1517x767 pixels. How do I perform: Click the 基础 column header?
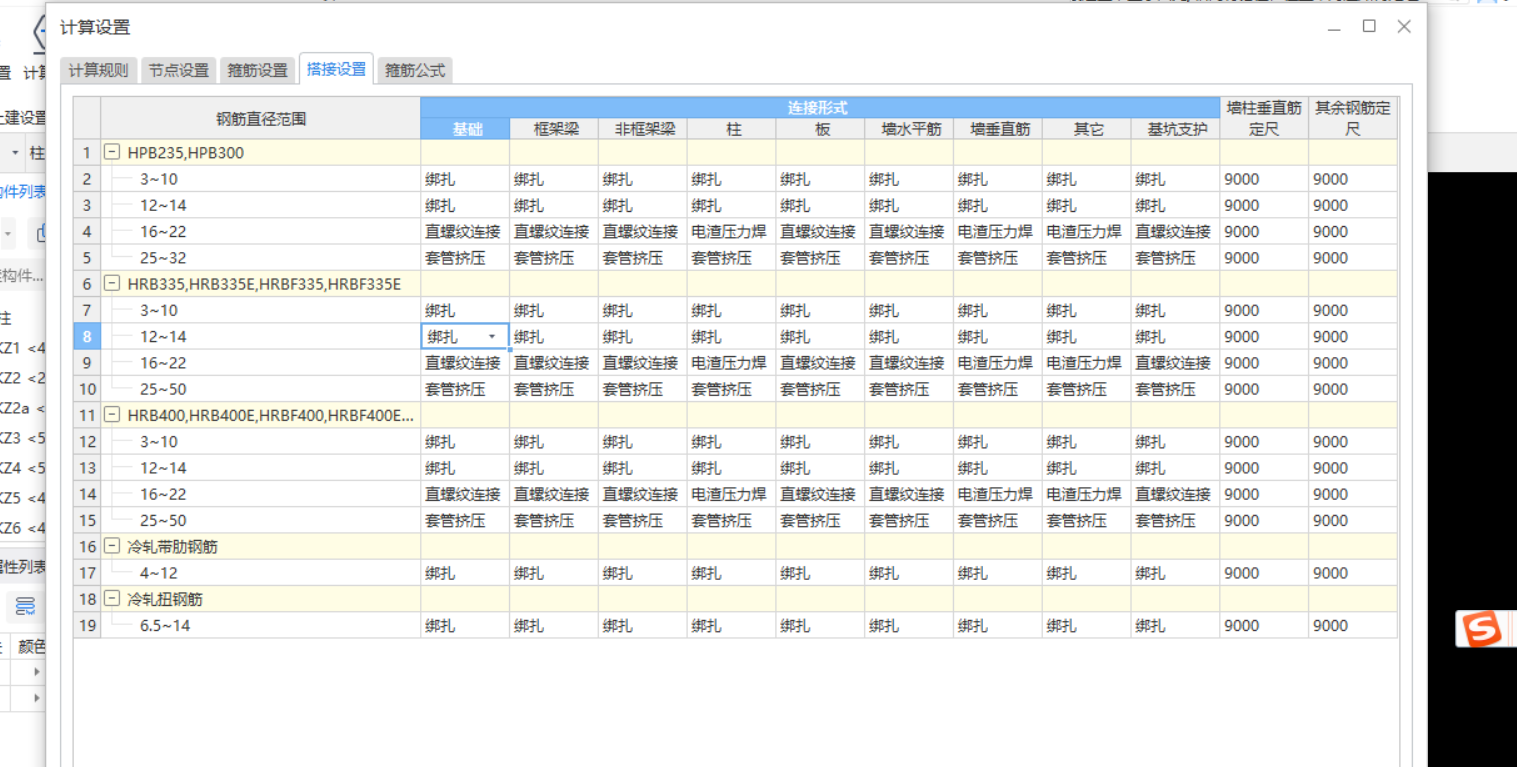[x=465, y=129]
